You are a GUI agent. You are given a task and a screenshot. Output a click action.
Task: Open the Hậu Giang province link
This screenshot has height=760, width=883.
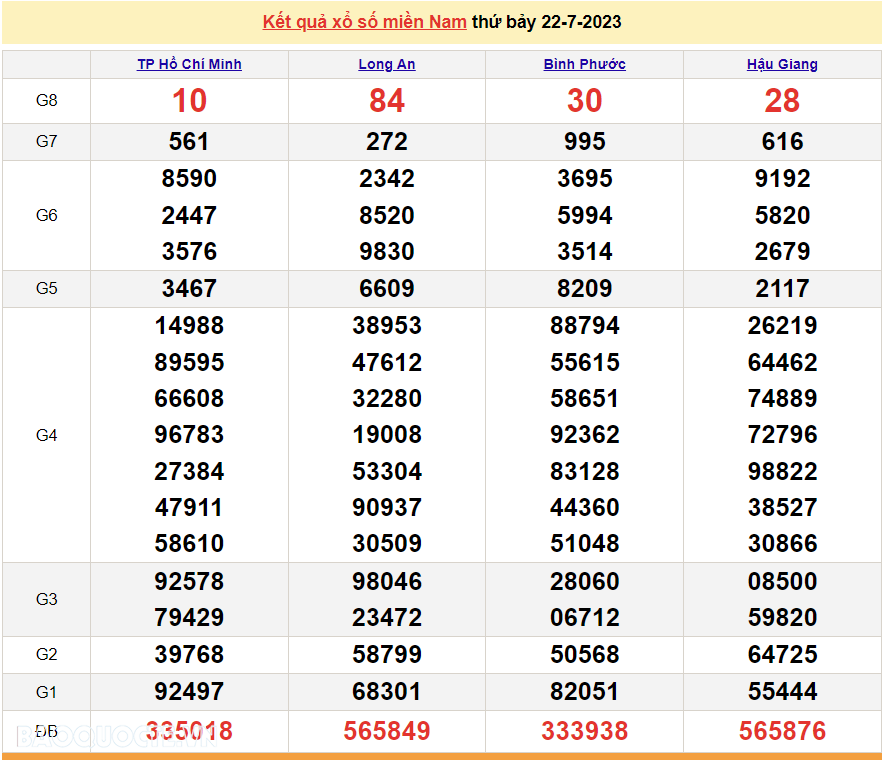(782, 64)
